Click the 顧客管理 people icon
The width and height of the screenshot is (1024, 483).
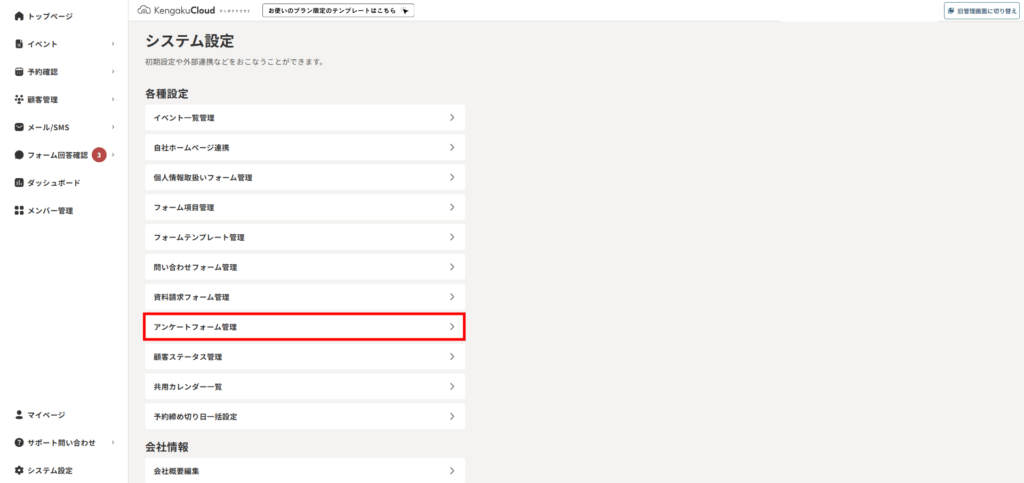pyautogui.click(x=19, y=100)
